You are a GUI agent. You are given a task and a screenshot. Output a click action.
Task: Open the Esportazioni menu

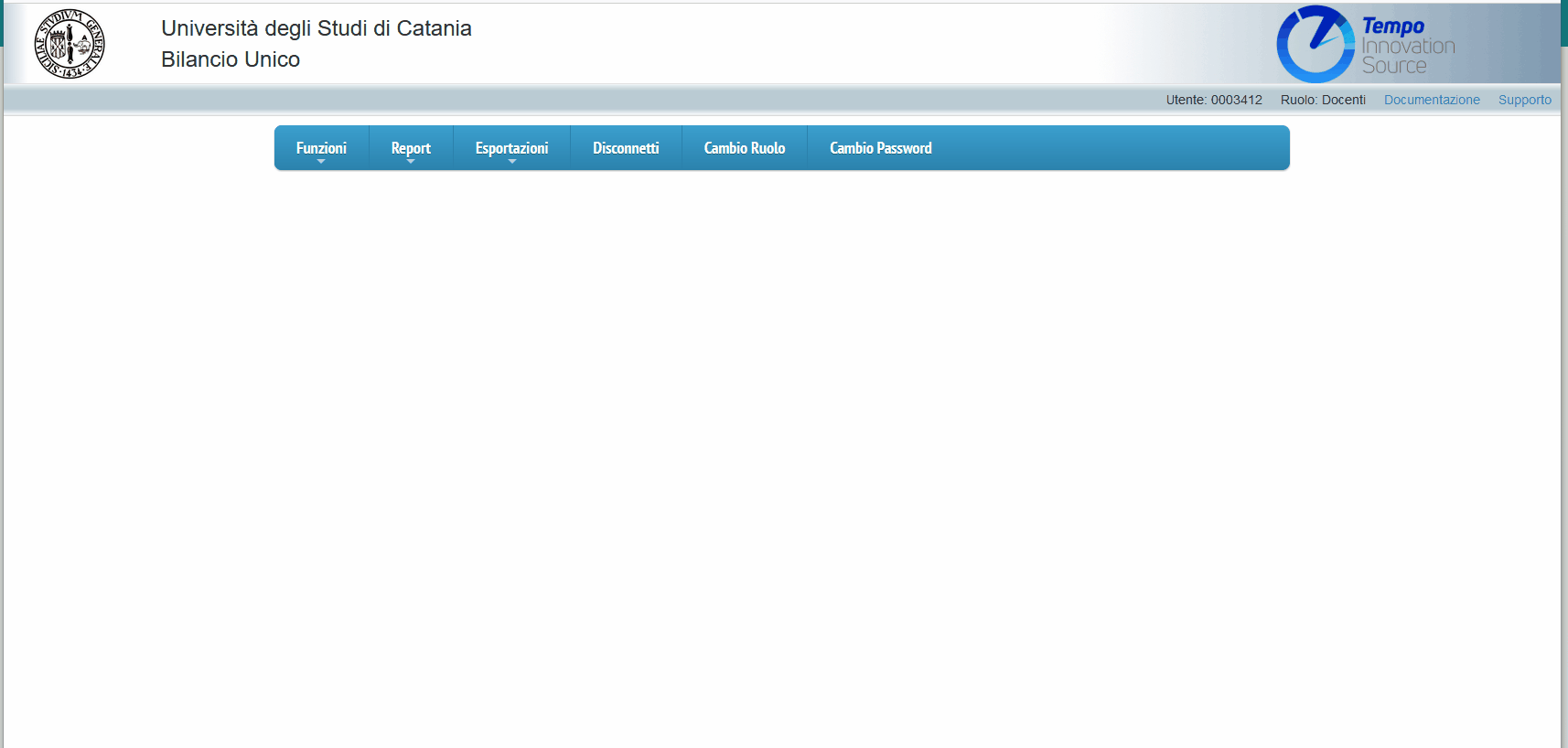pos(511,148)
